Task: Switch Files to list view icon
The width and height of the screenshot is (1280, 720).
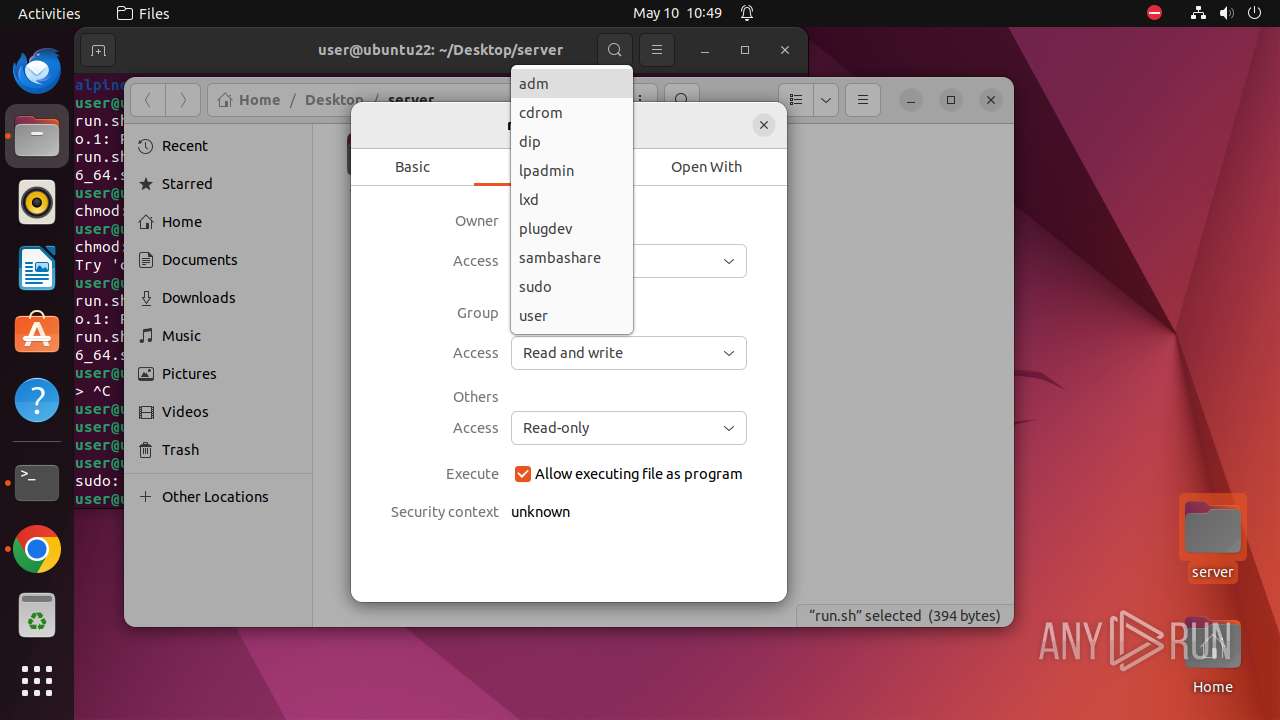Action: tap(796, 100)
